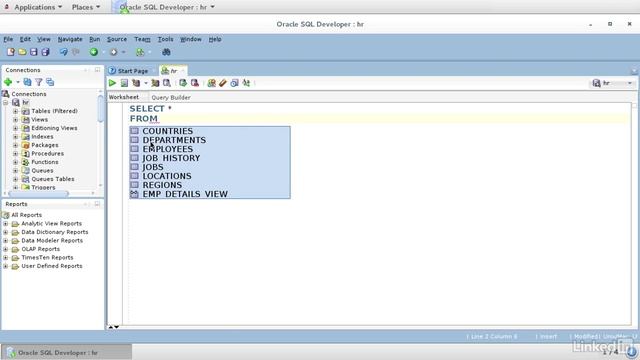Choose LOCATIONS from the completion list
Screen dimensions: 640x360
[x=210, y=176]
